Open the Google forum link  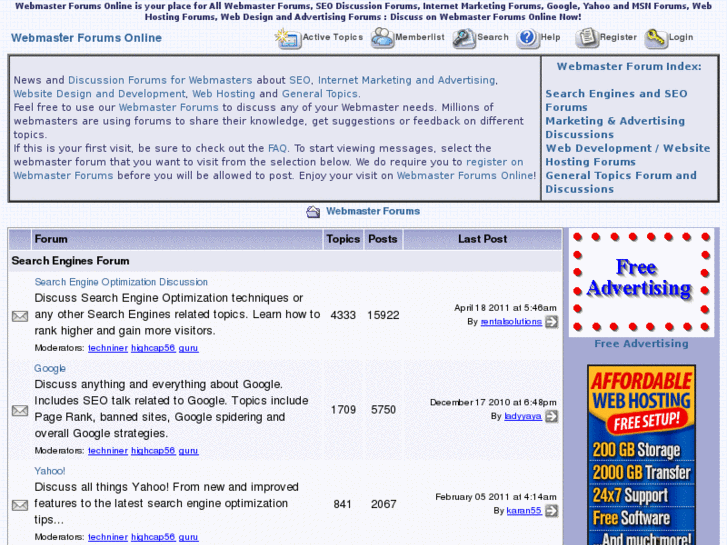50,368
